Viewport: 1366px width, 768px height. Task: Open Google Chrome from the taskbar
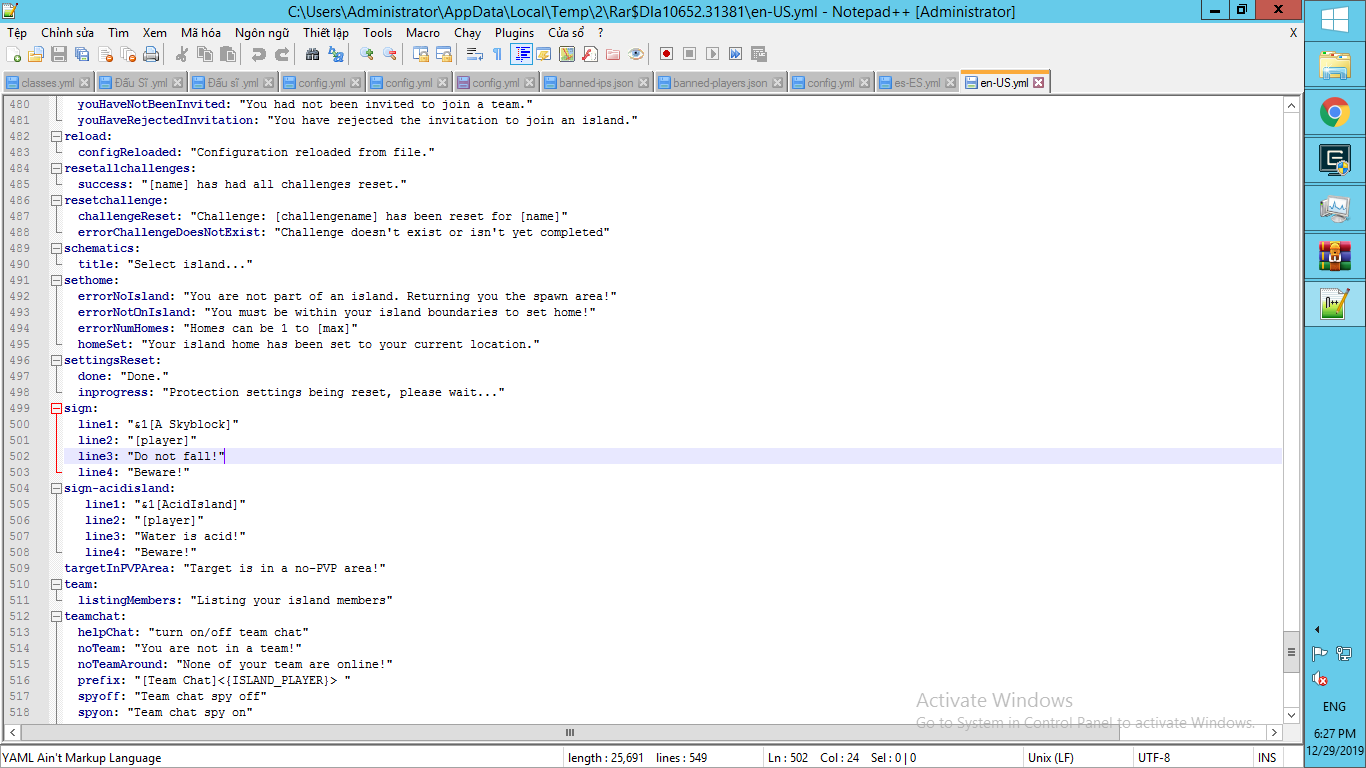pos(1335,112)
